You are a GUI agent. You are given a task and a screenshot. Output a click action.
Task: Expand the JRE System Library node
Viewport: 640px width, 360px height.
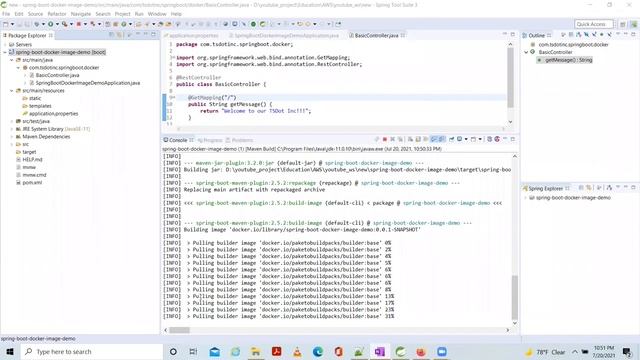(x=12, y=129)
